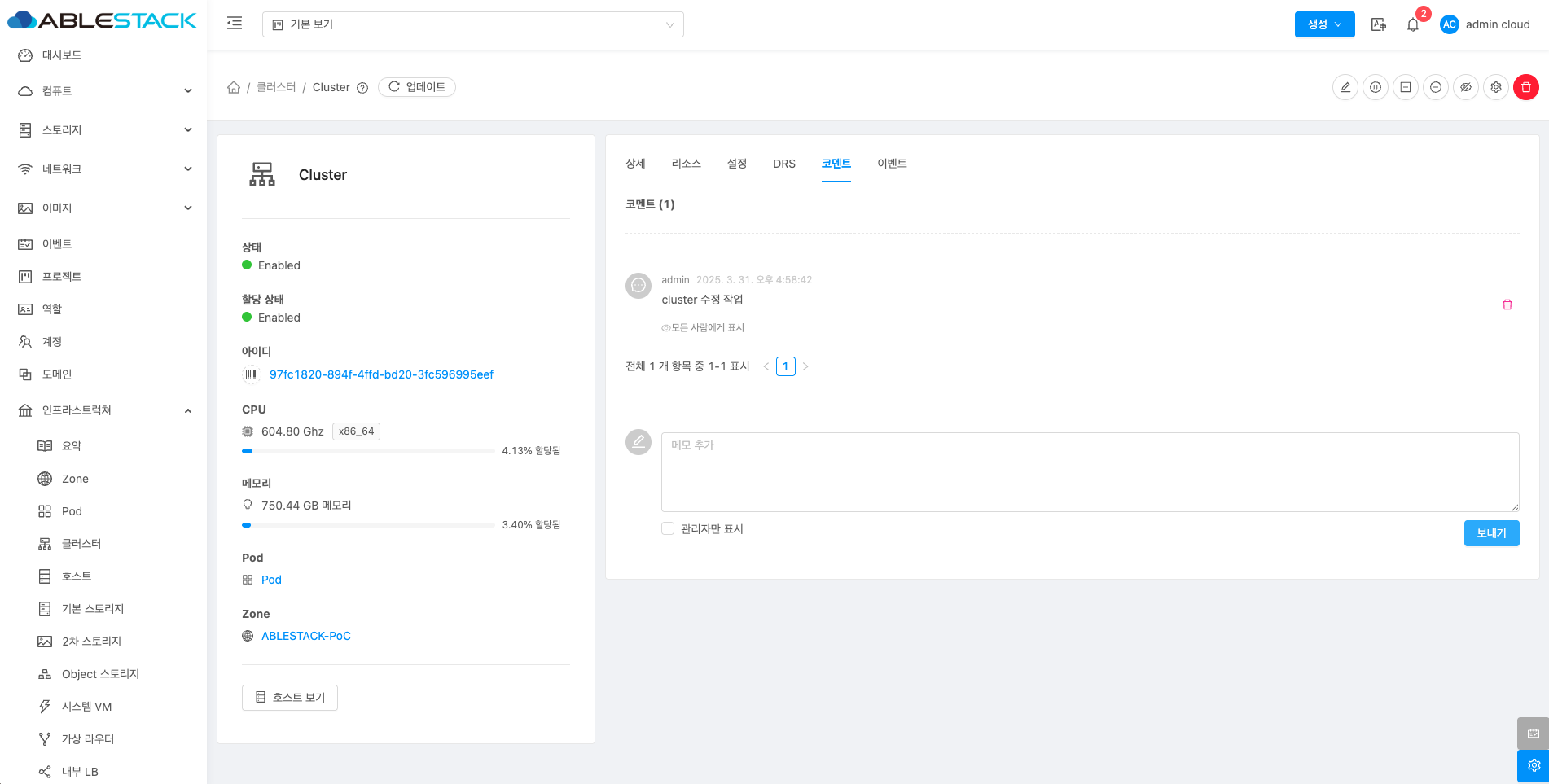Open 기본 스토리지 in the sidebar
Viewport: 1549px width, 784px height.
point(93,609)
